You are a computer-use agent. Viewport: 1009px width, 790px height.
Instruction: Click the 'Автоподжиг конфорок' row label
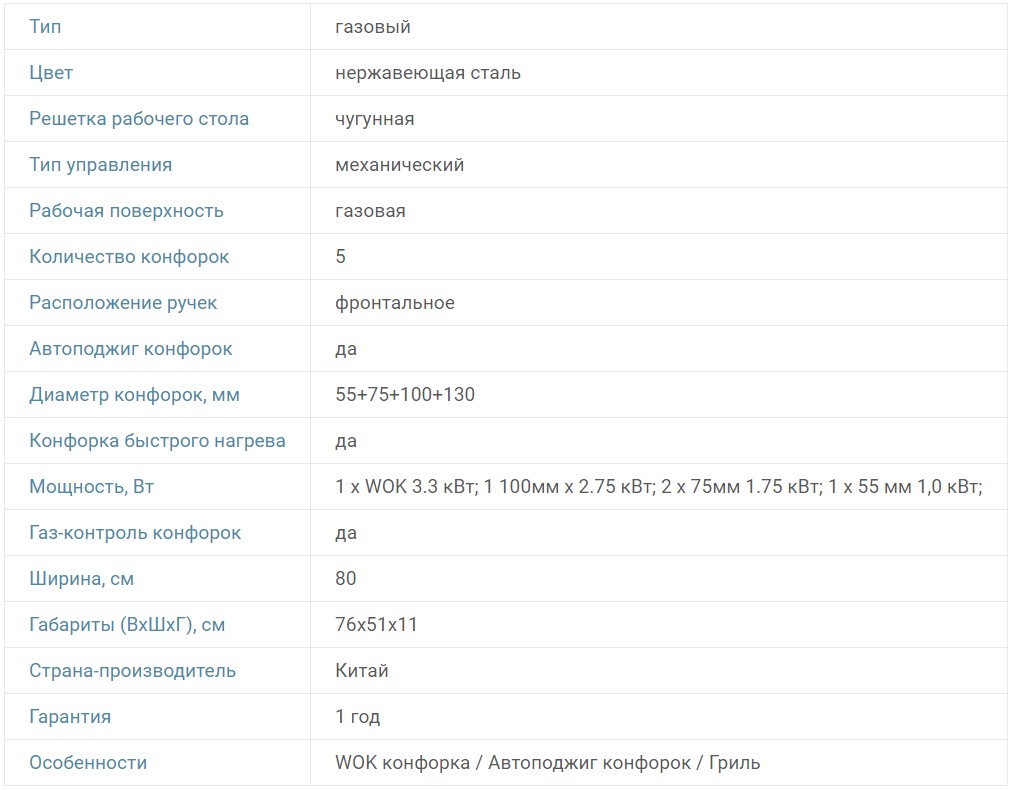[131, 349]
